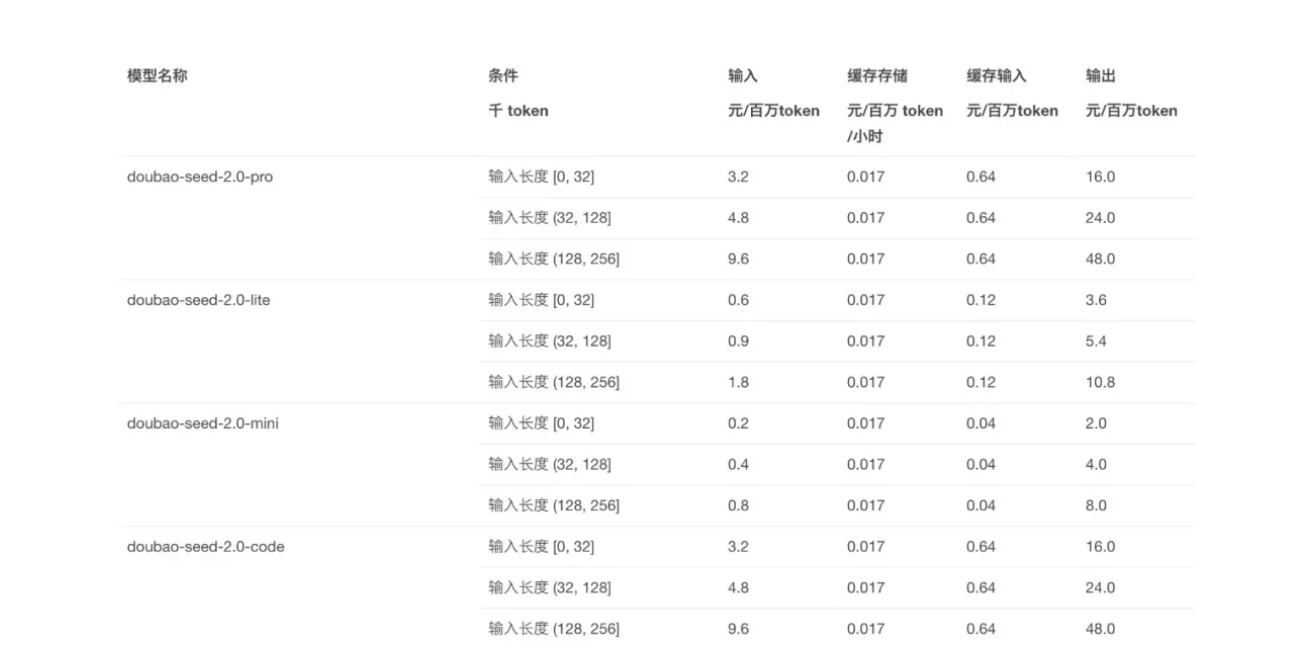Click 元/百万token unit under the 缓存输入 header

[x=1012, y=111]
